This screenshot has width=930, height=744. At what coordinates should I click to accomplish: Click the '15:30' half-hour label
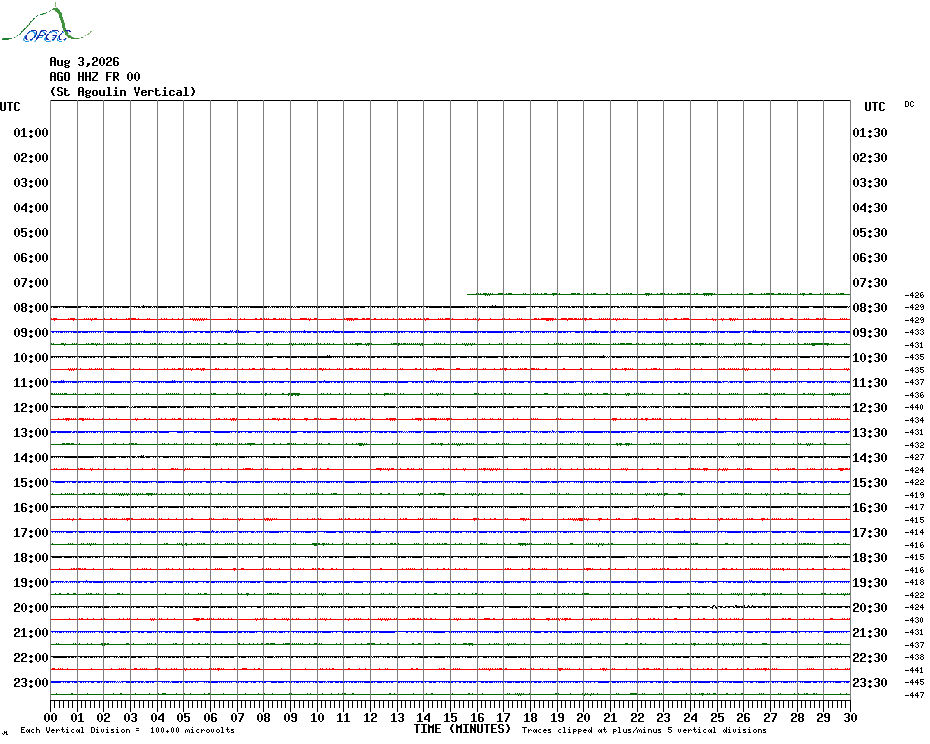(870, 483)
